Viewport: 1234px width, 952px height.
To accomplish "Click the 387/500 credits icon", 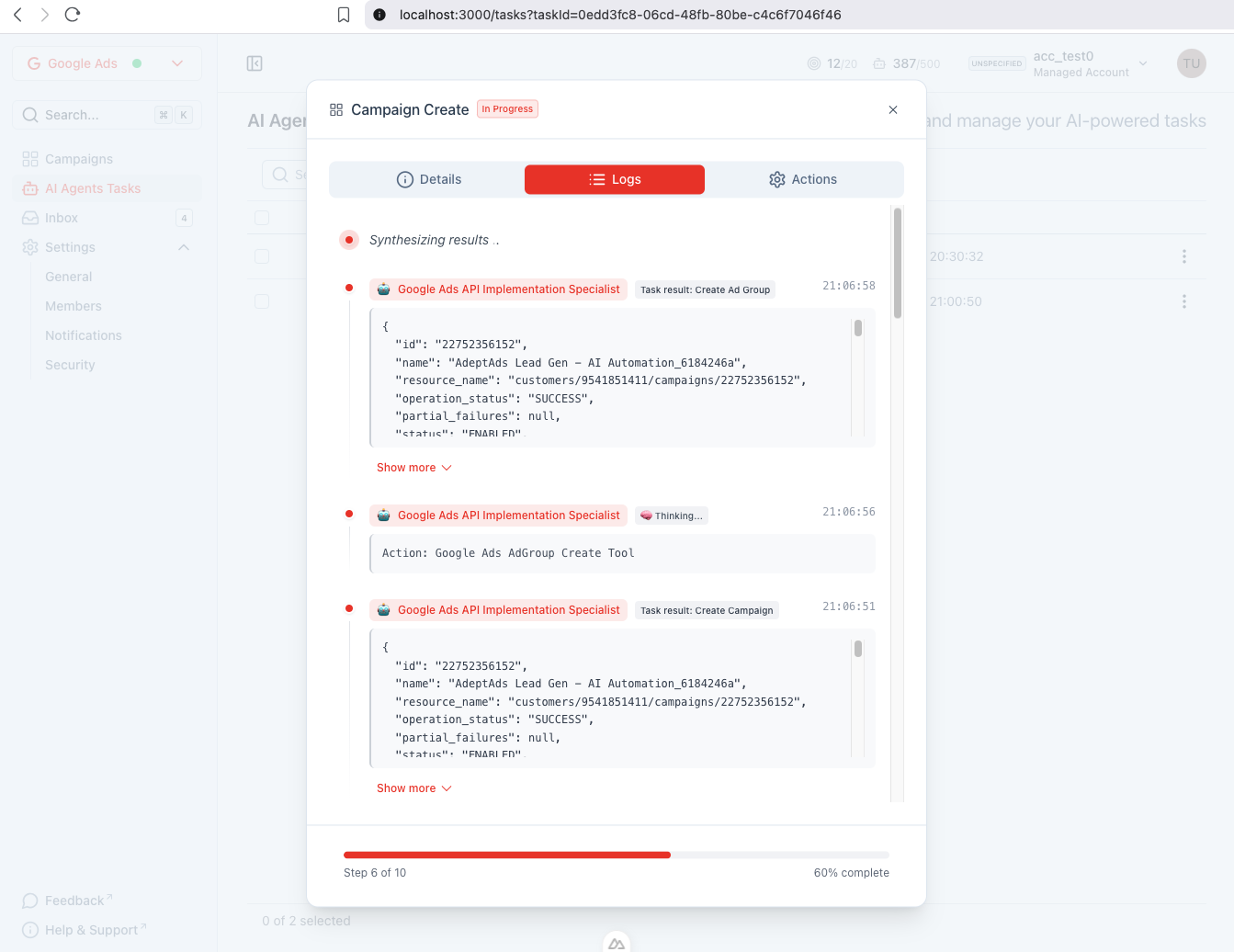I will (x=879, y=63).
